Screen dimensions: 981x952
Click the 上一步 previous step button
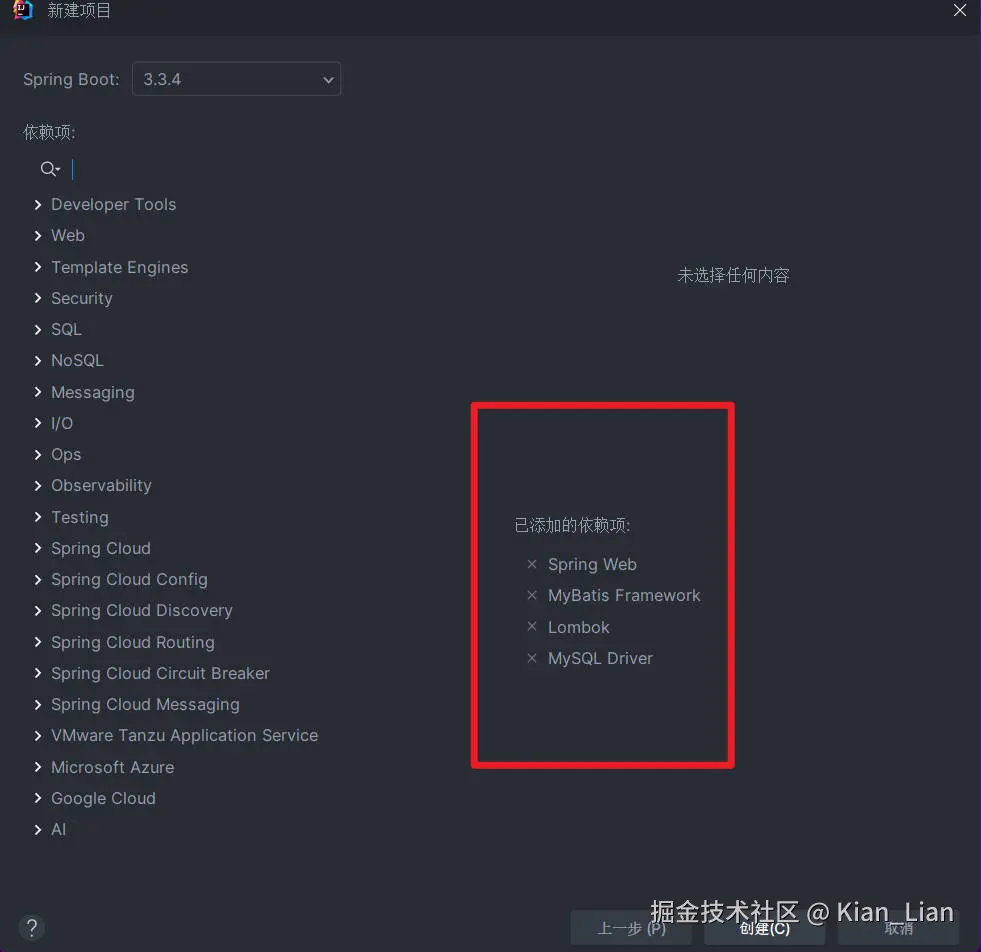[631, 928]
